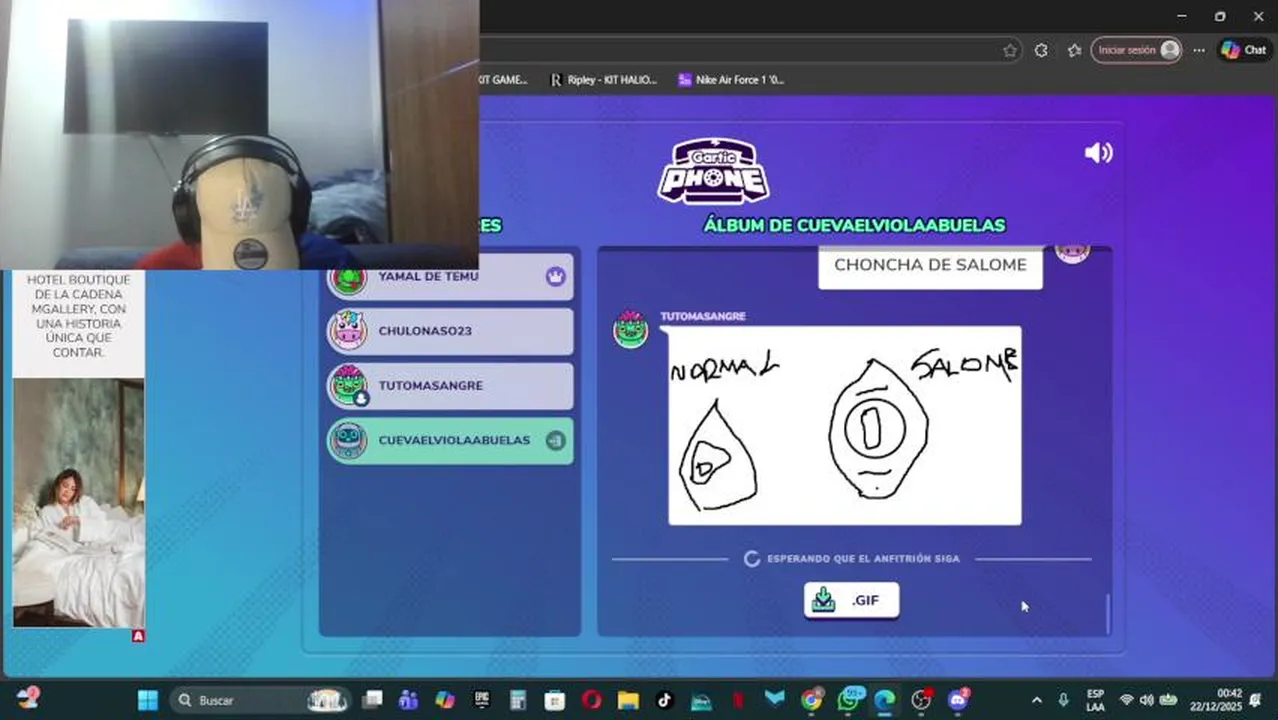The width and height of the screenshot is (1278, 720).
Task: Open File Explorer from the taskbar
Action: pos(628,700)
